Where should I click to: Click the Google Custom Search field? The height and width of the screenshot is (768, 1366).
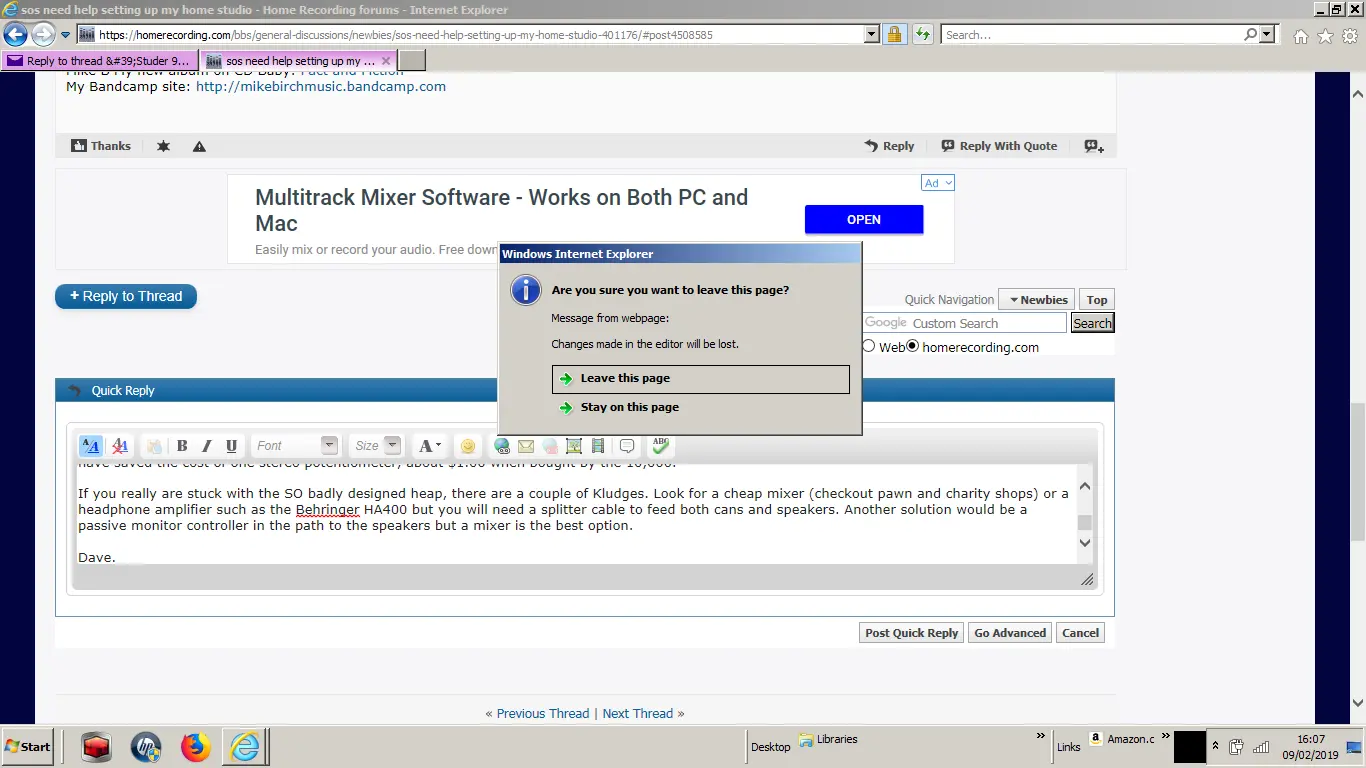(x=964, y=323)
